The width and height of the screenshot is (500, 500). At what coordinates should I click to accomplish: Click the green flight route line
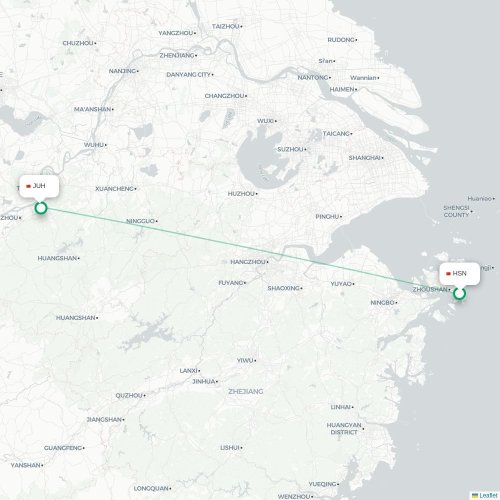[250, 251]
